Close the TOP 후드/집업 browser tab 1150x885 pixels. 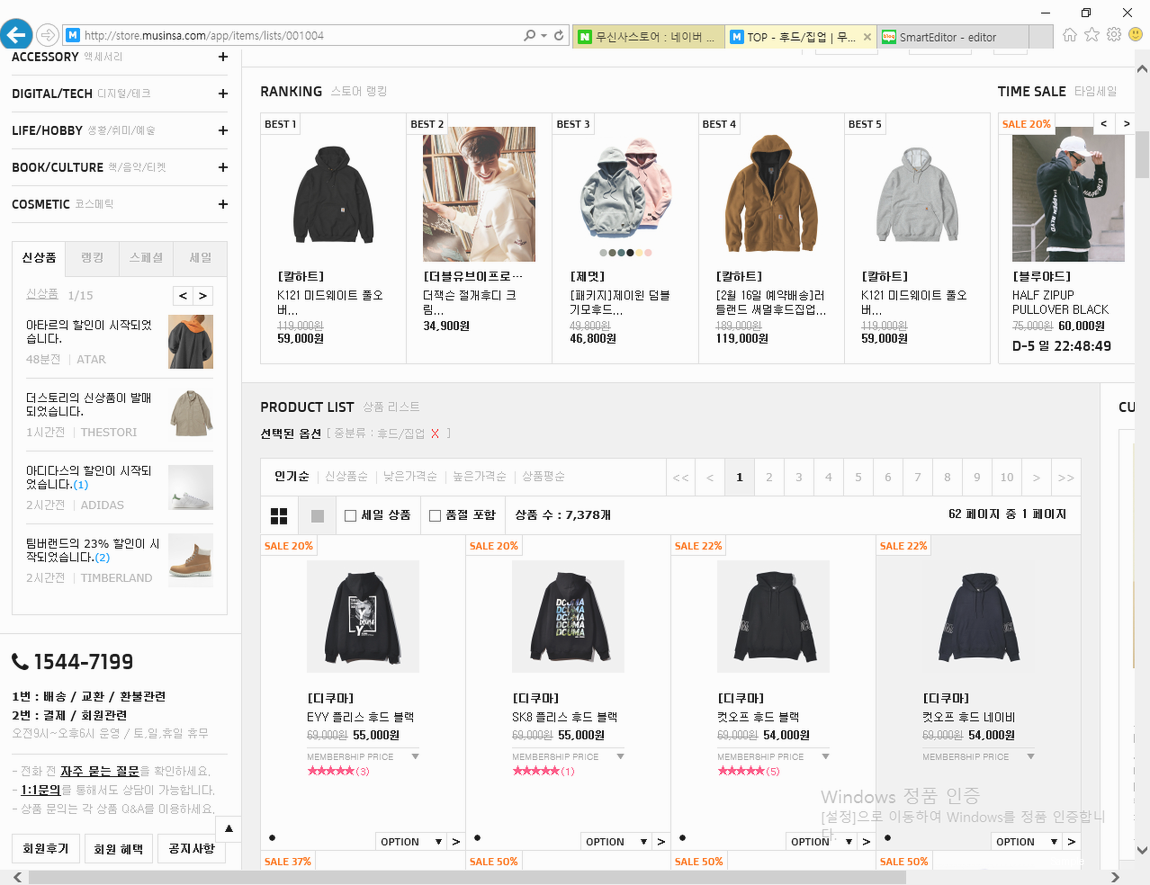(867, 37)
